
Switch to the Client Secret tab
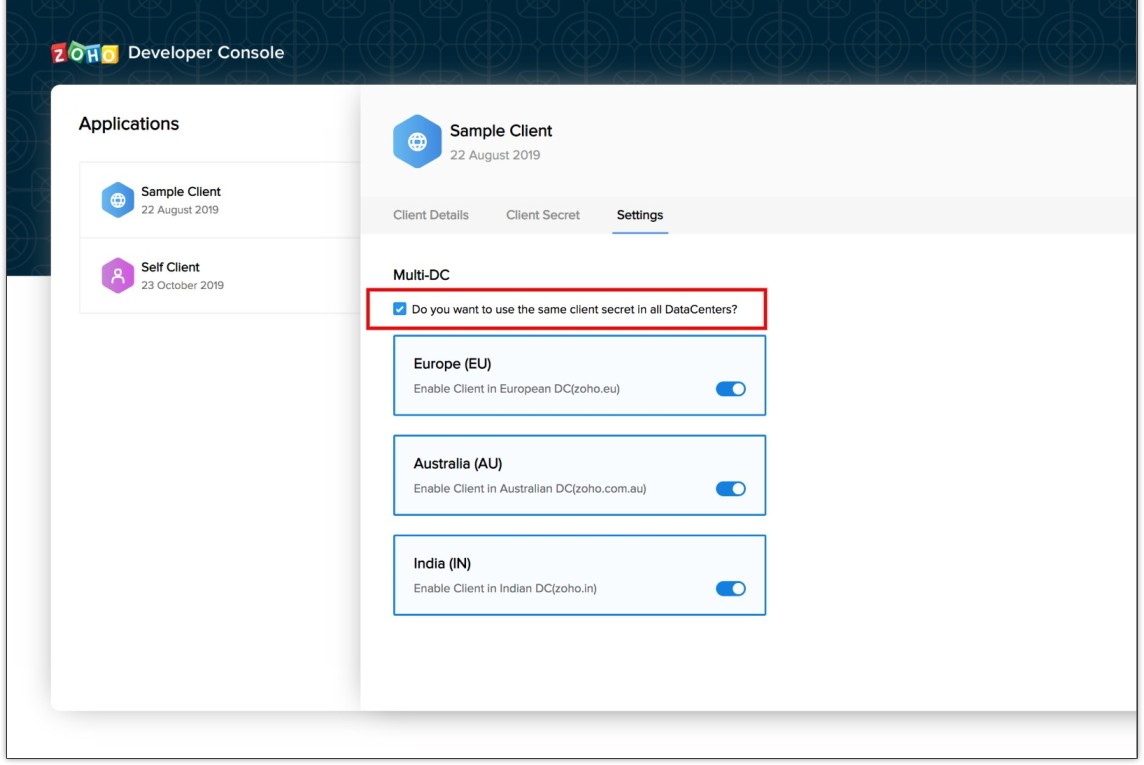point(542,215)
